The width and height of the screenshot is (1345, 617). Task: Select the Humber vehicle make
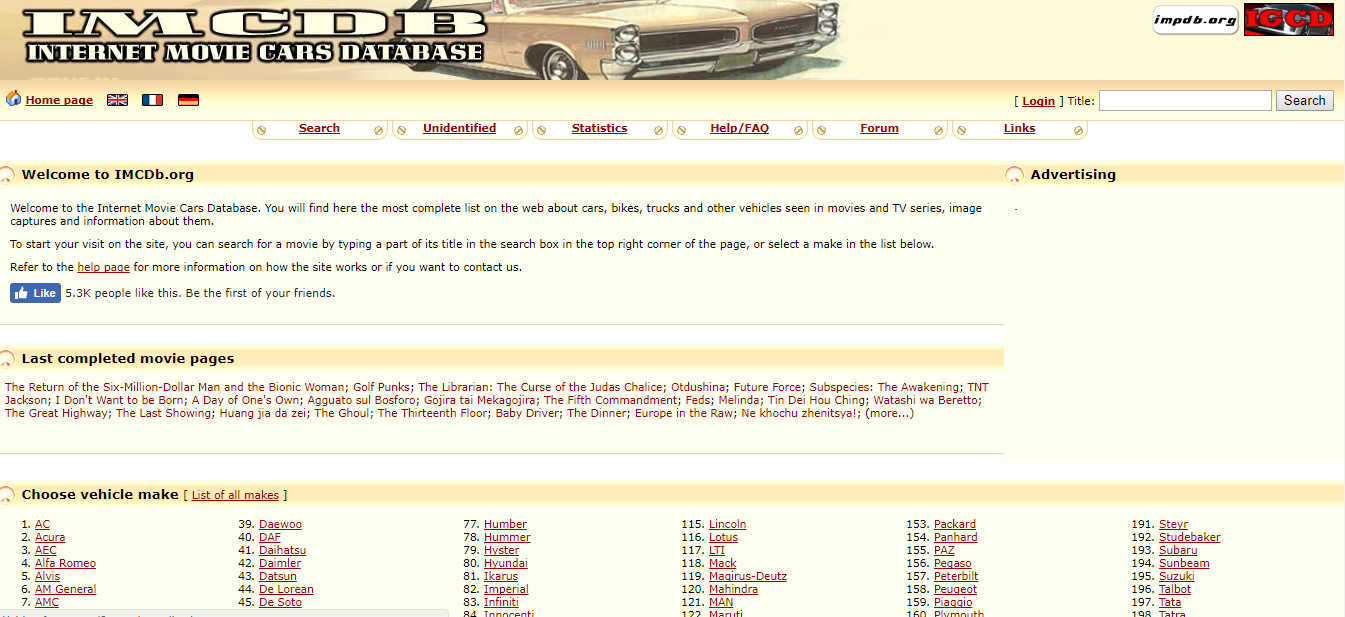click(x=505, y=524)
